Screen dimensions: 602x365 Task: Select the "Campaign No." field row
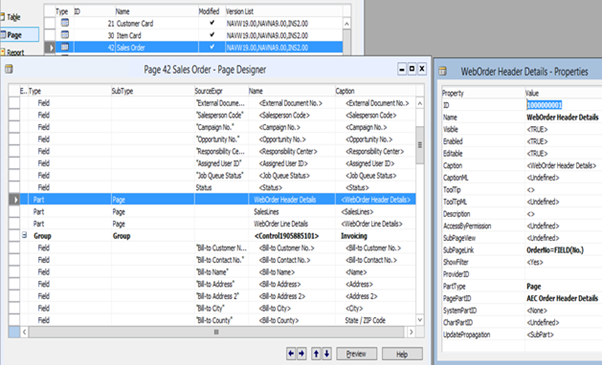coord(218,127)
